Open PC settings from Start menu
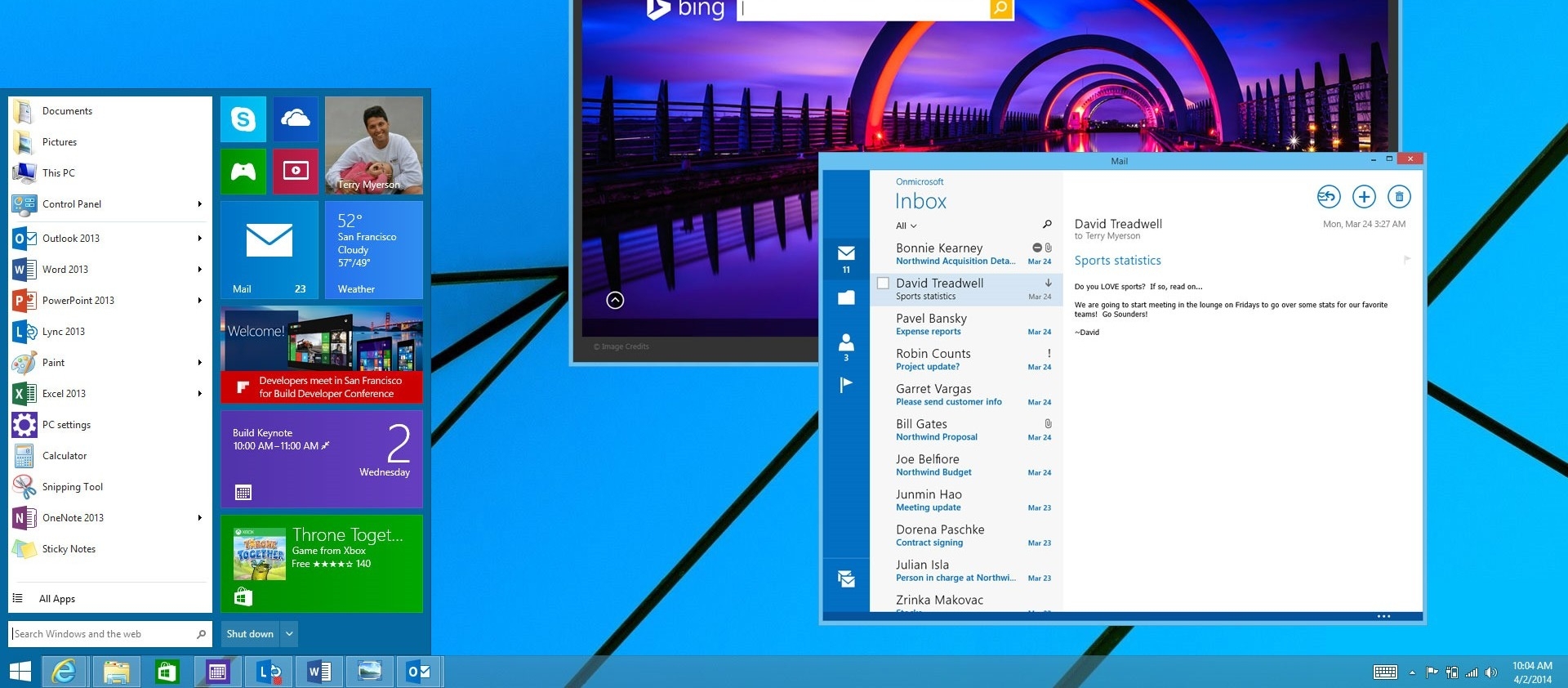 coord(66,425)
